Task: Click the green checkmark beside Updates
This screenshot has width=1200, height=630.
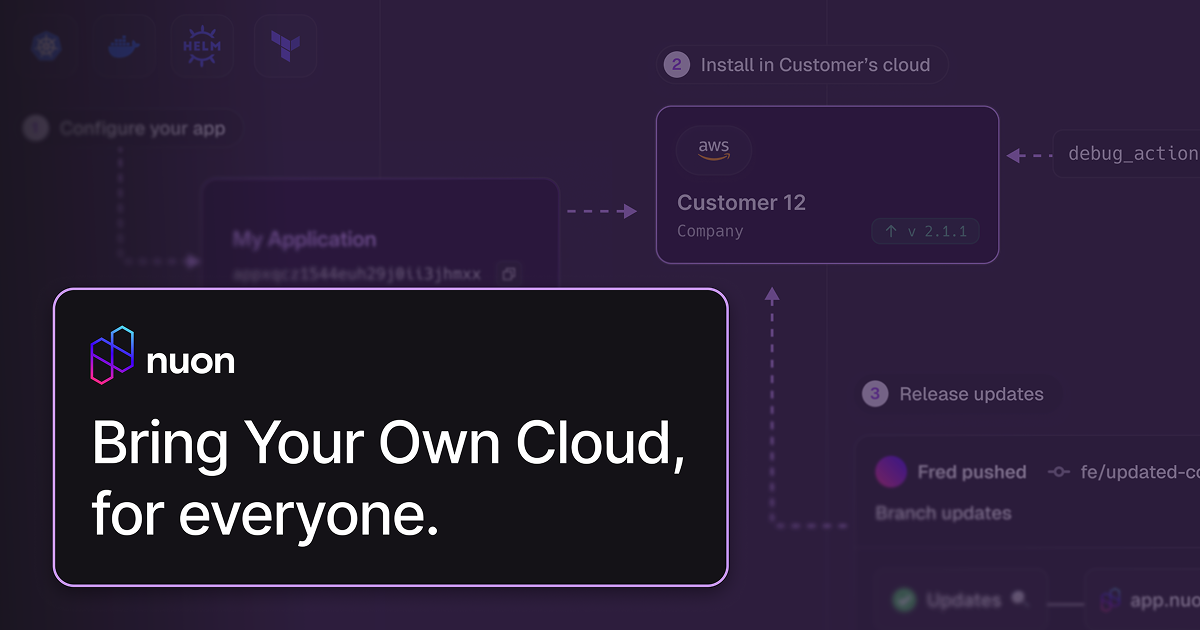Action: [x=904, y=600]
